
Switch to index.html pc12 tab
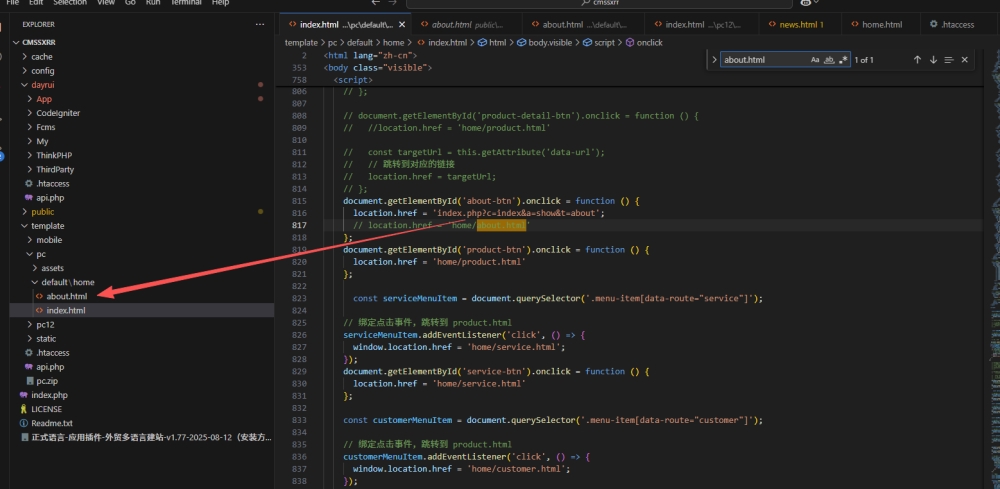tap(702, 25)
